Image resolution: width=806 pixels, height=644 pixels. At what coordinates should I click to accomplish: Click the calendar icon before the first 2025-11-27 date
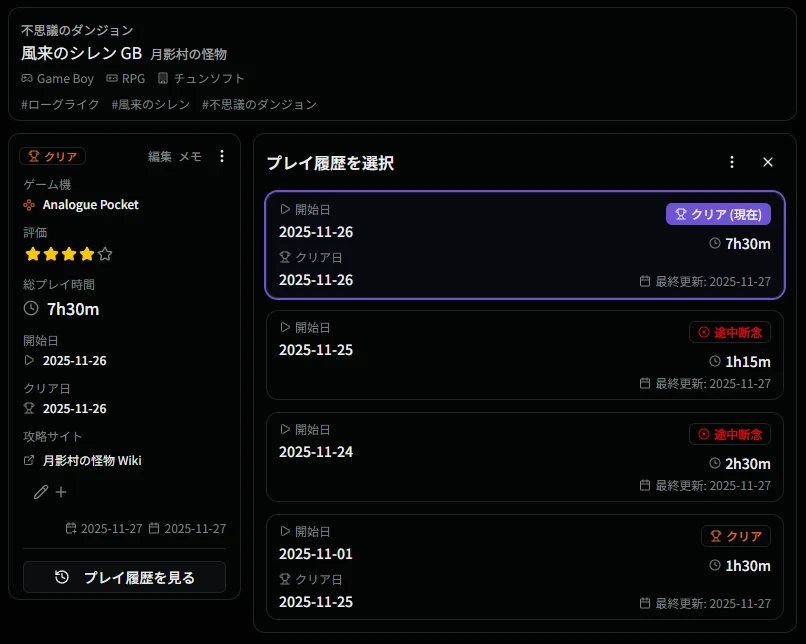72,527
